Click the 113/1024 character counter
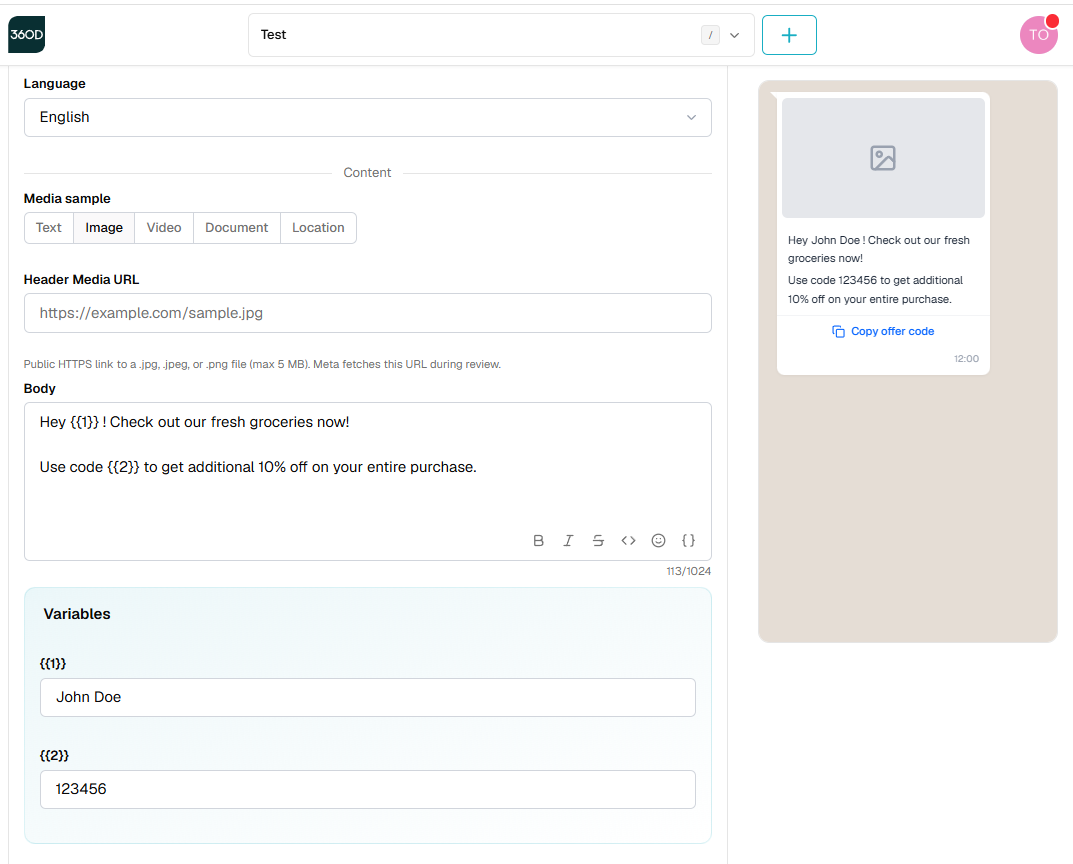 (x=688, y=571)
